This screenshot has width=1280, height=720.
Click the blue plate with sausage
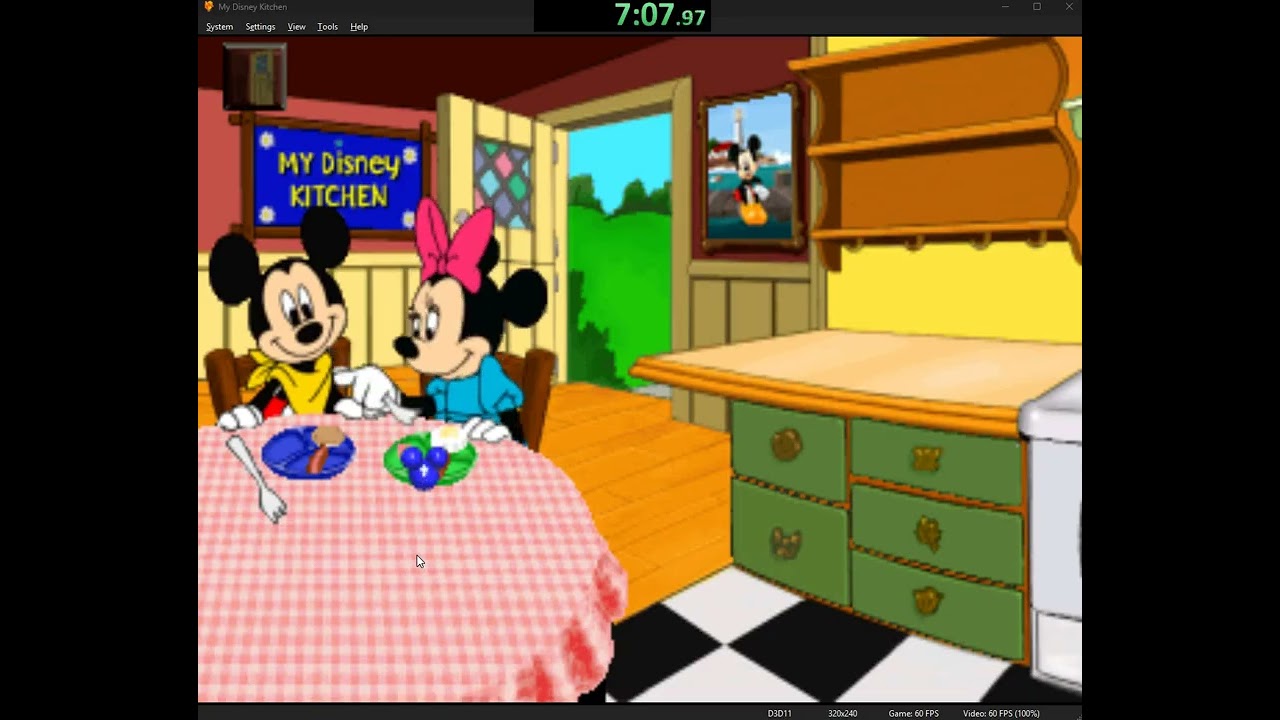tap(308, 453)
